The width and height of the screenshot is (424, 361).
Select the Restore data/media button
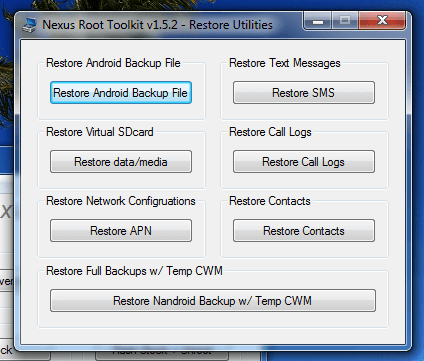[x=121, y=162]
